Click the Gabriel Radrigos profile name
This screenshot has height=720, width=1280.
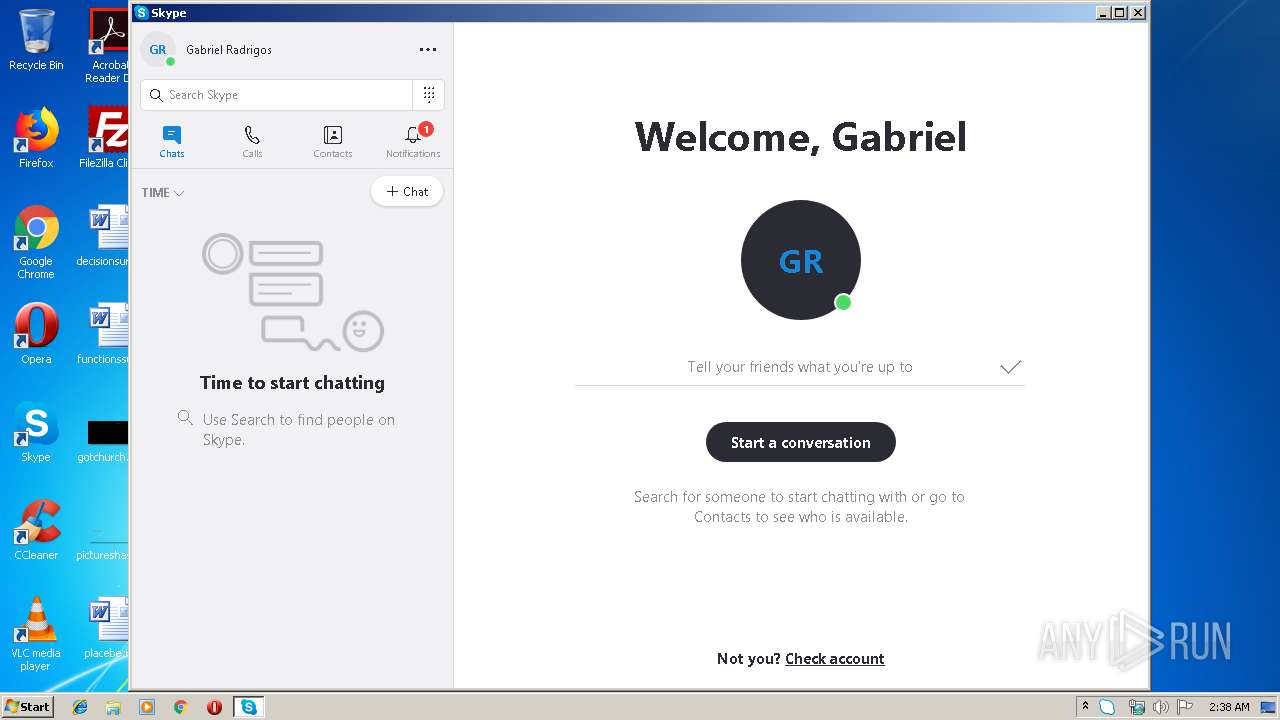coord(229,50)
